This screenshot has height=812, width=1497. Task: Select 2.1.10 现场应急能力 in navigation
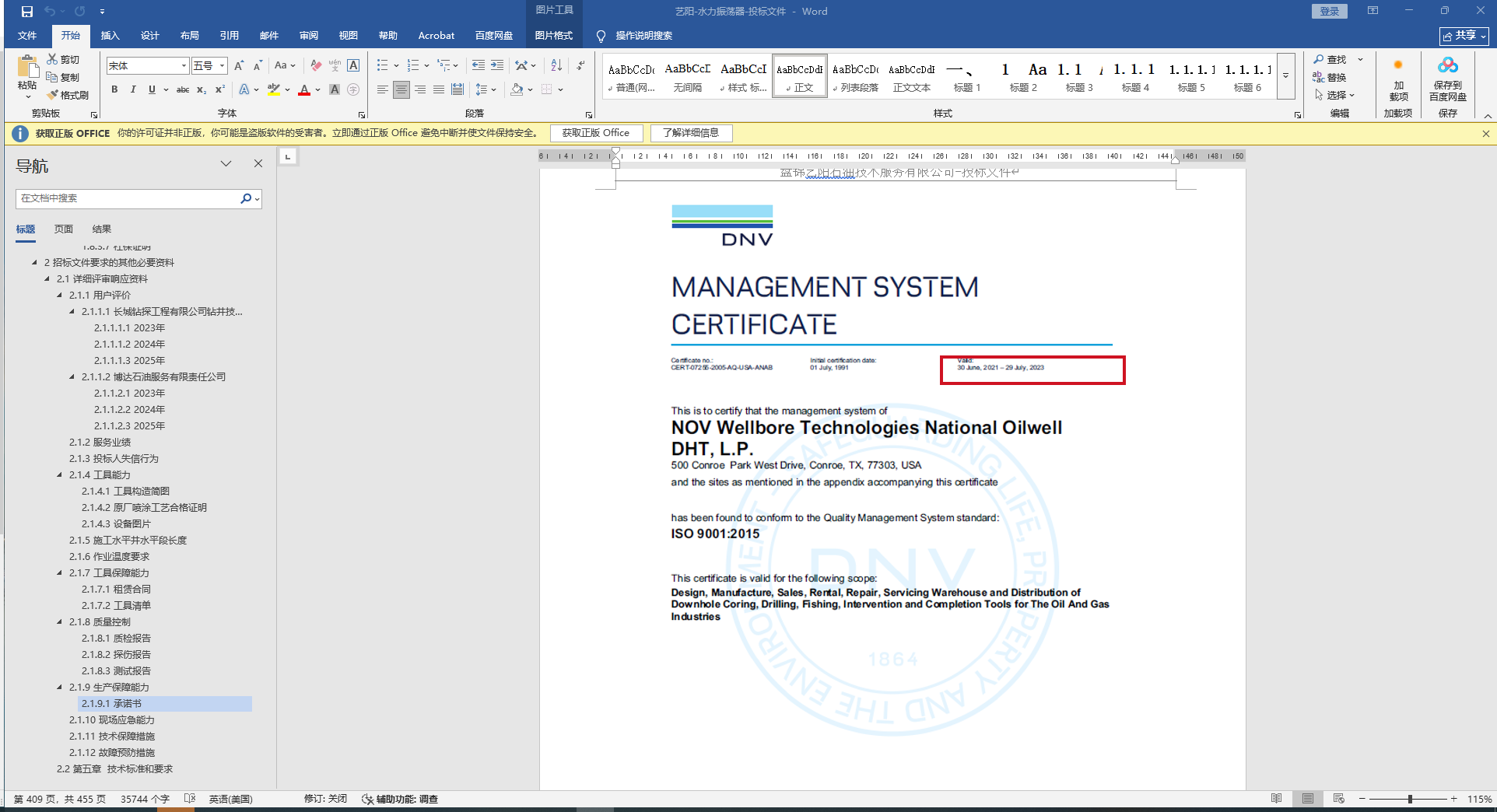(x=112, y=720)
